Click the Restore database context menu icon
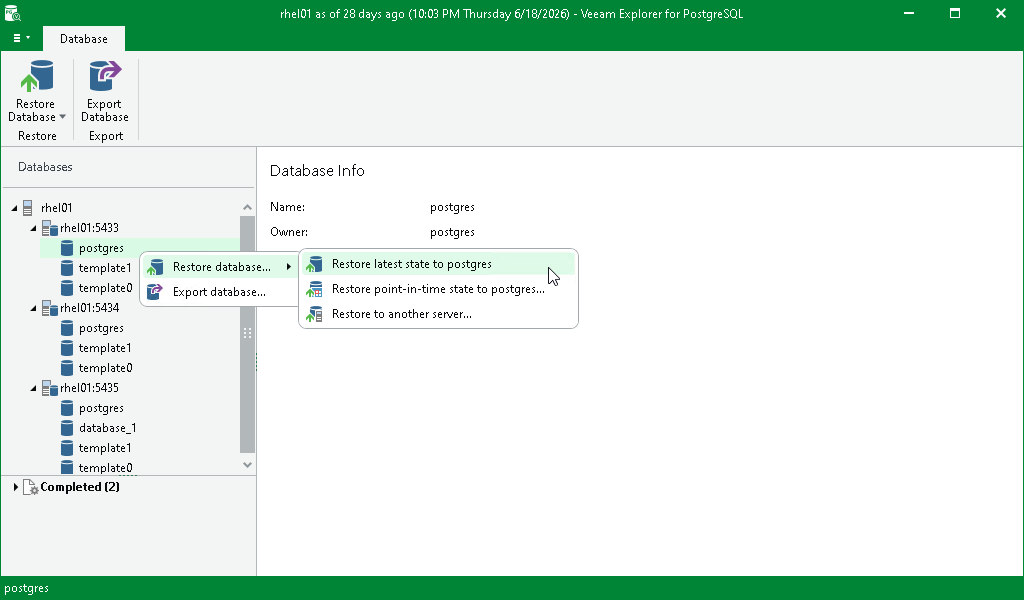Screen dimensions: 1024x600 pyautogui.click(x=155, y=267)
